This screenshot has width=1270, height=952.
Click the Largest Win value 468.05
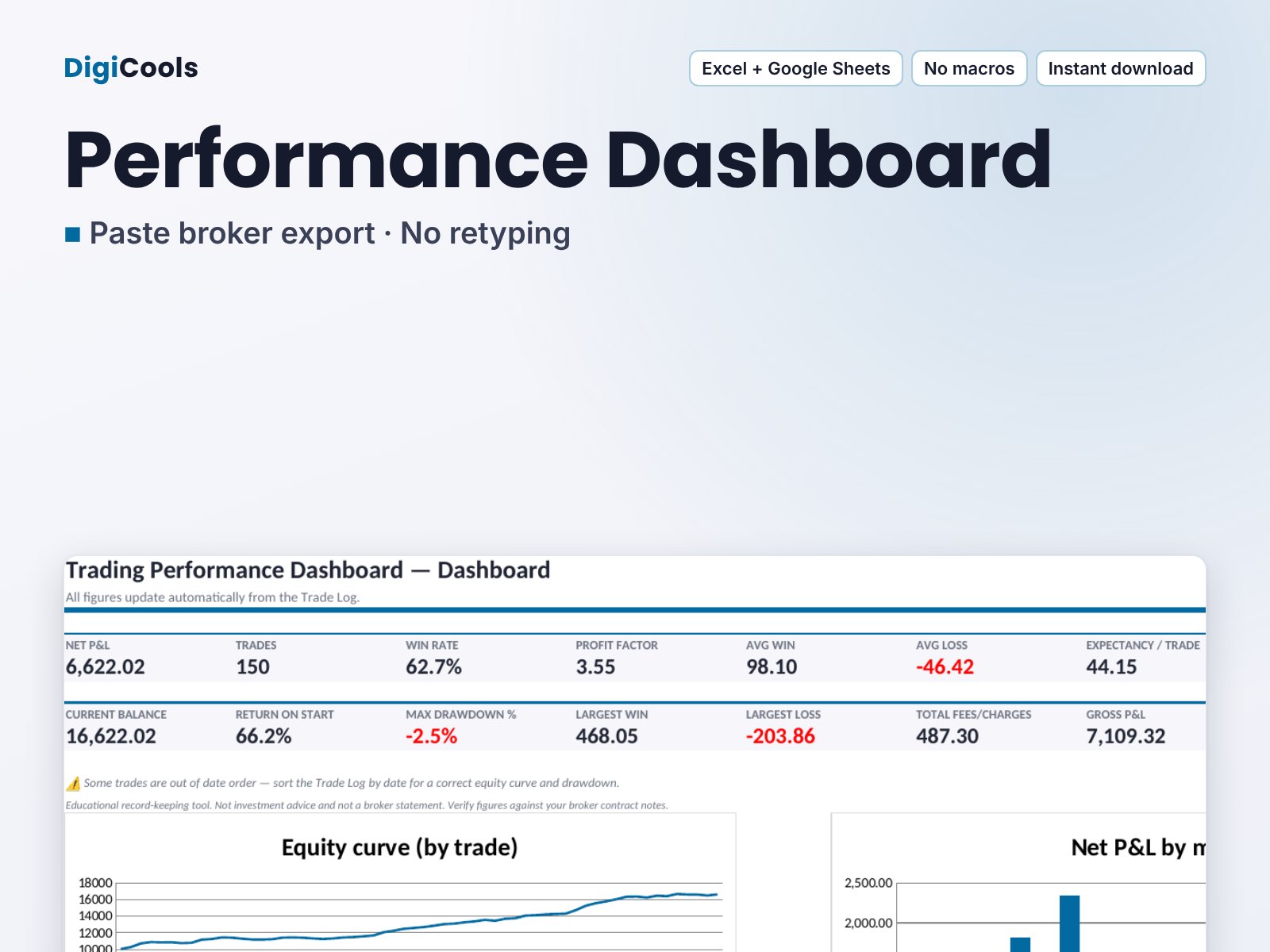tap(606, 736)
